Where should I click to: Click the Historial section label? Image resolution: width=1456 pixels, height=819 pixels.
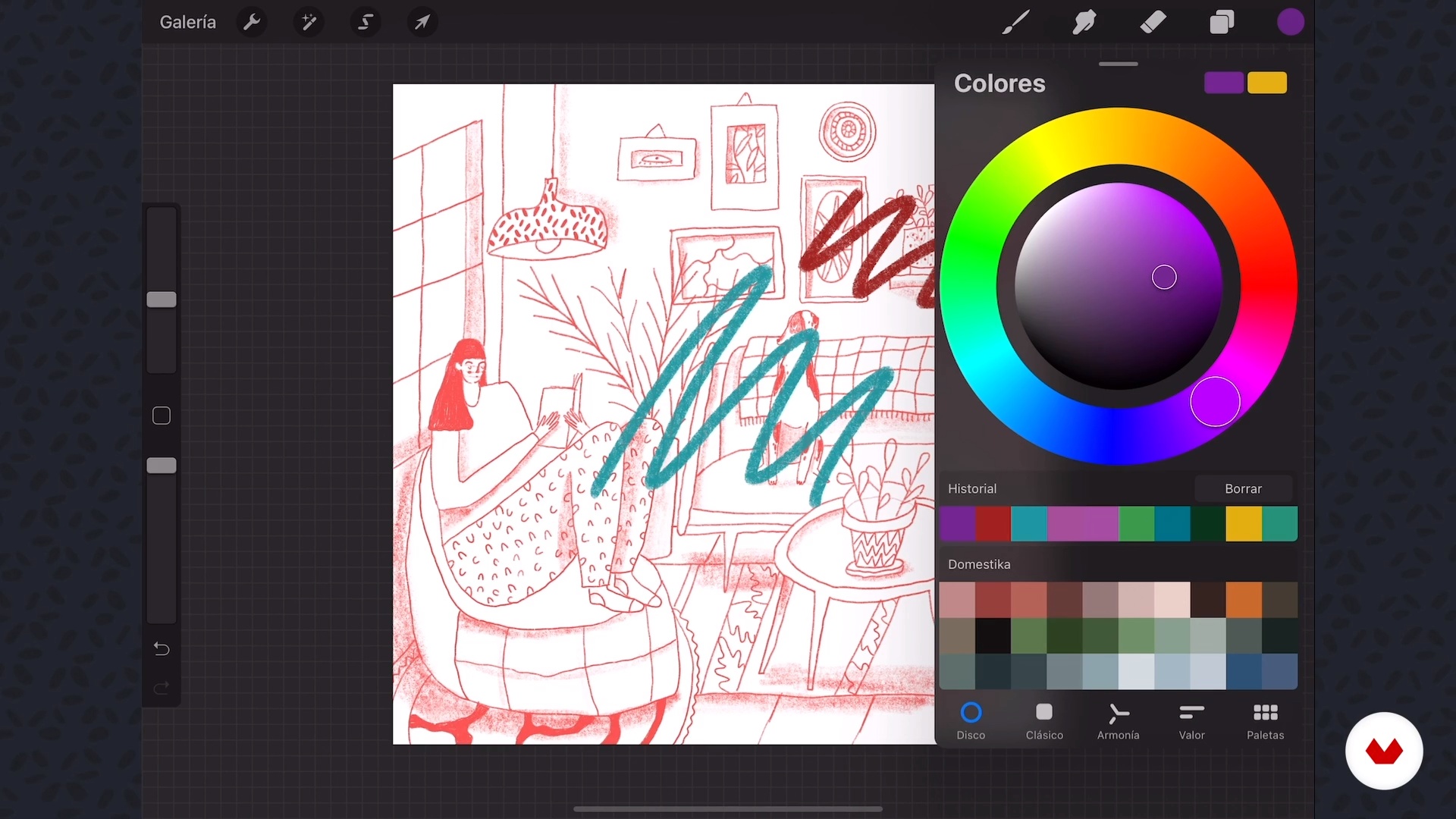972,489
